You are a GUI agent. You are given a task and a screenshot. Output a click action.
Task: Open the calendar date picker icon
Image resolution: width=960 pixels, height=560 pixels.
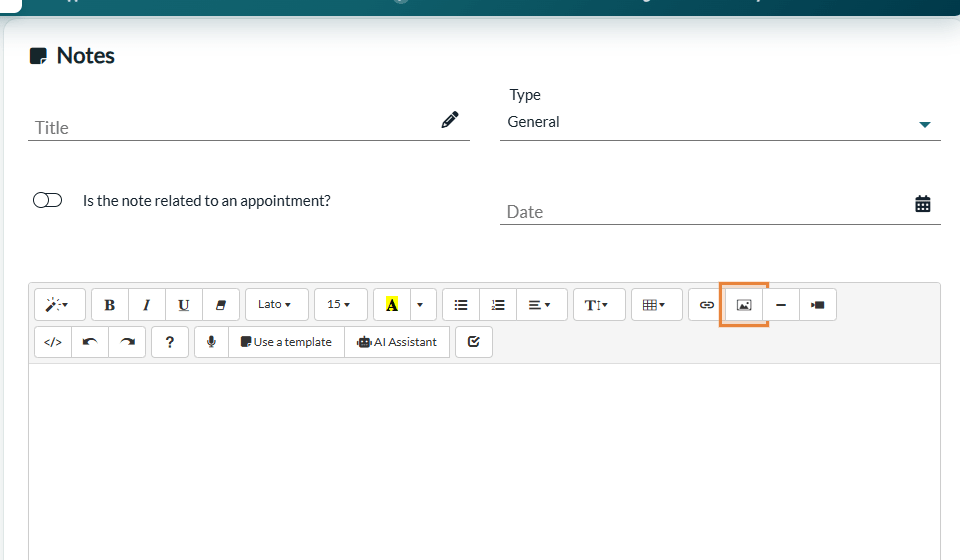click(x=923, y=204)
